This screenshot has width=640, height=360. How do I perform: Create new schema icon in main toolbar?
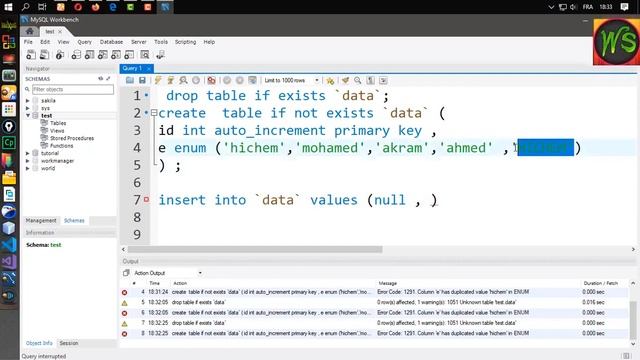coord(76,55)
